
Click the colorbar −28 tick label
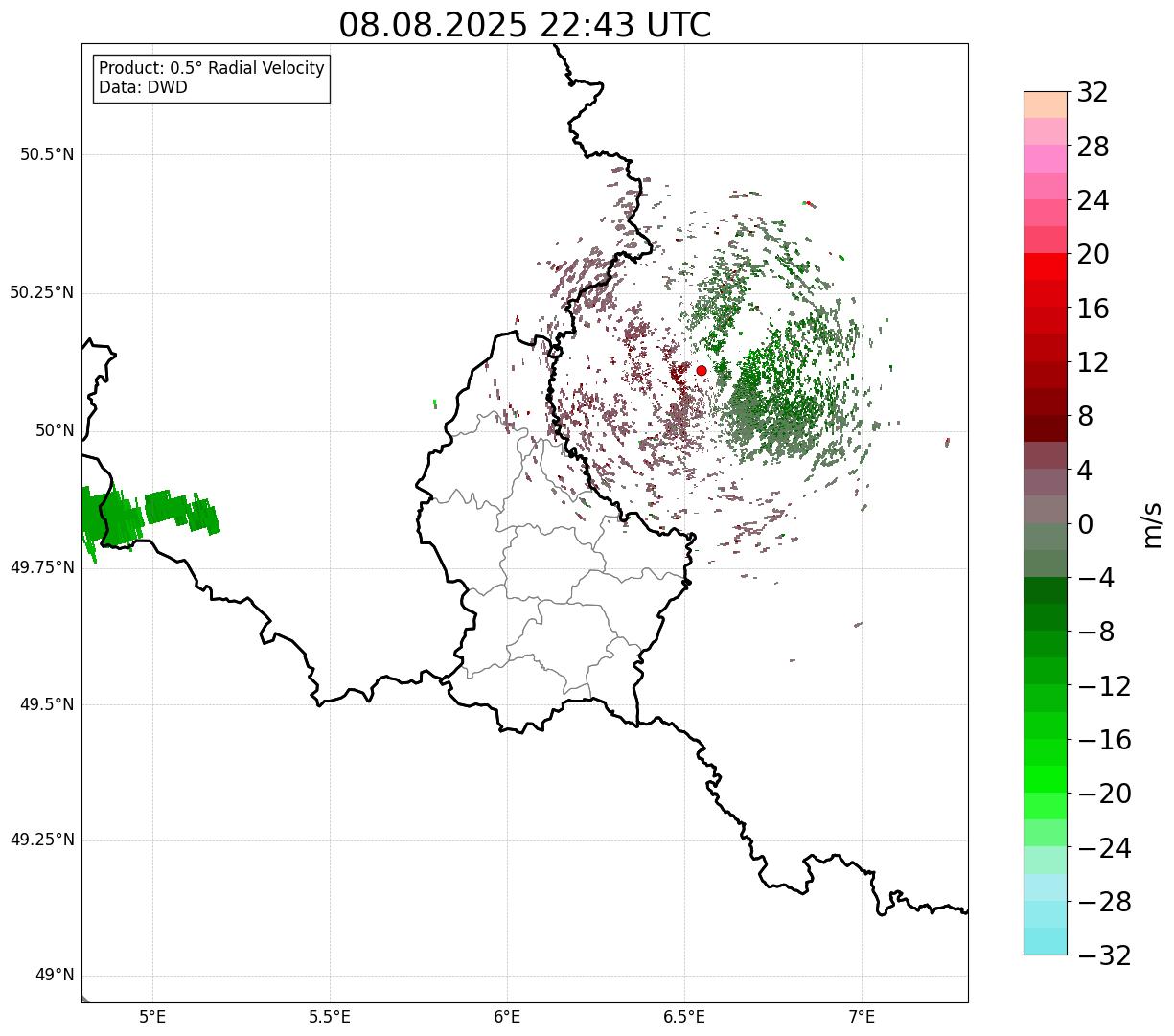[x=1104, y=902]
